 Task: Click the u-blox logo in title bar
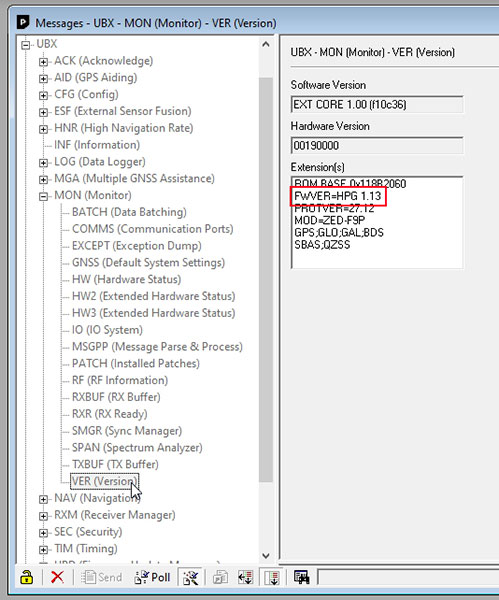(x=23, y=23)
